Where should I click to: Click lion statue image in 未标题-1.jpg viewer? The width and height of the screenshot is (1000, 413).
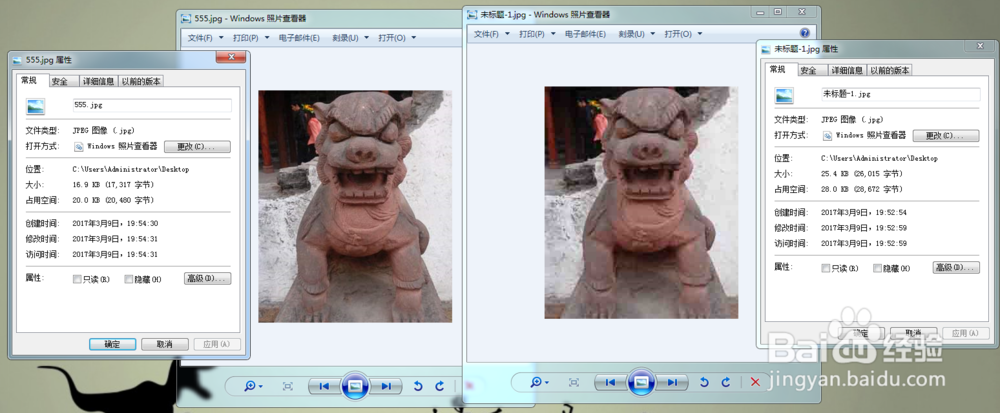[x=642, y=203]
